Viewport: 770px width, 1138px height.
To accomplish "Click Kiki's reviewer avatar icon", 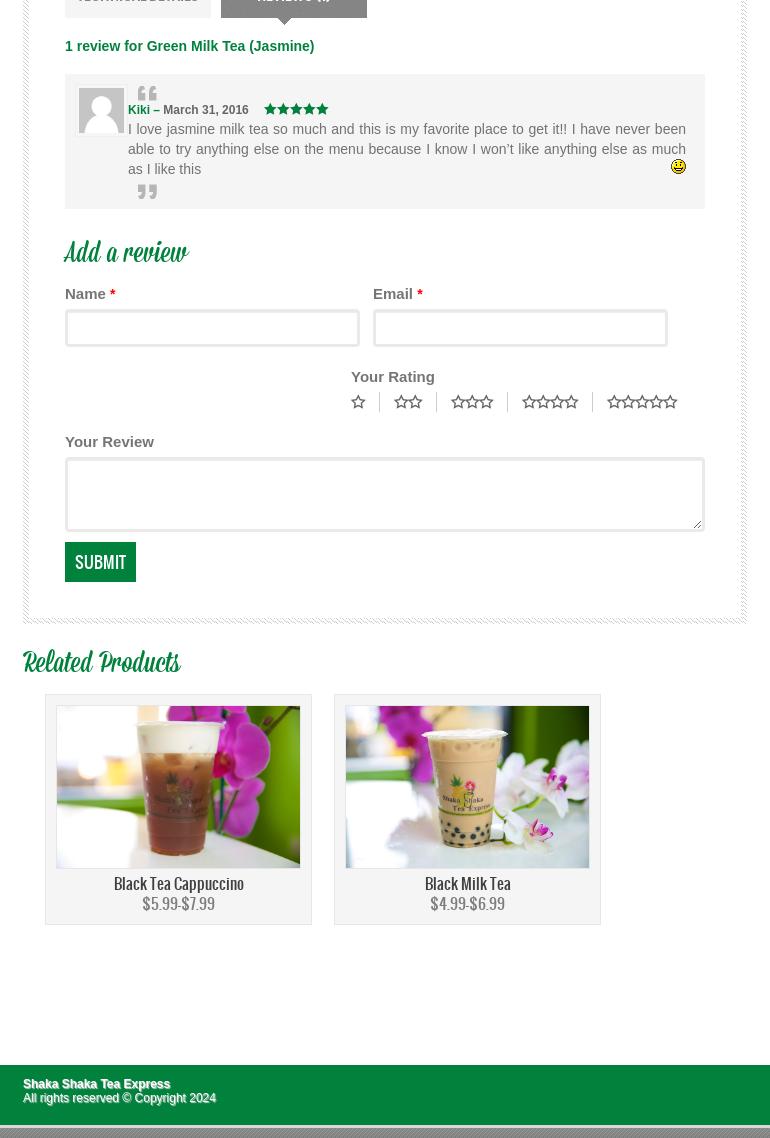I will [101, 110].
